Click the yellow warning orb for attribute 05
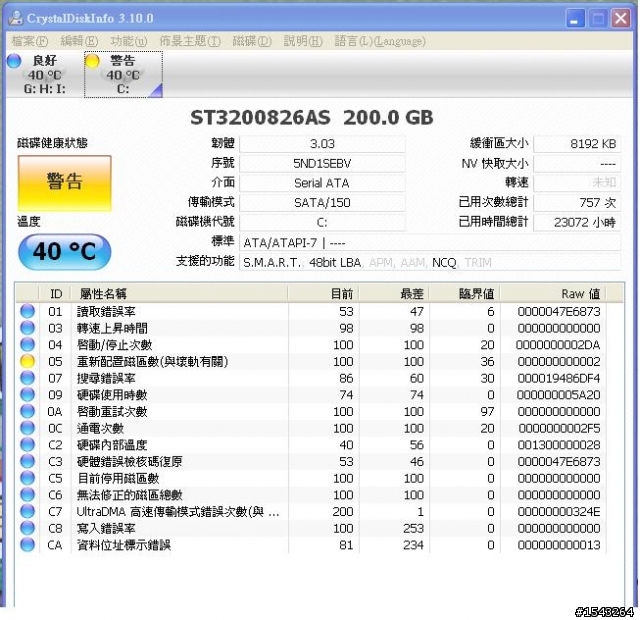This screenshot has height=620, width=640. coord(27,362)
